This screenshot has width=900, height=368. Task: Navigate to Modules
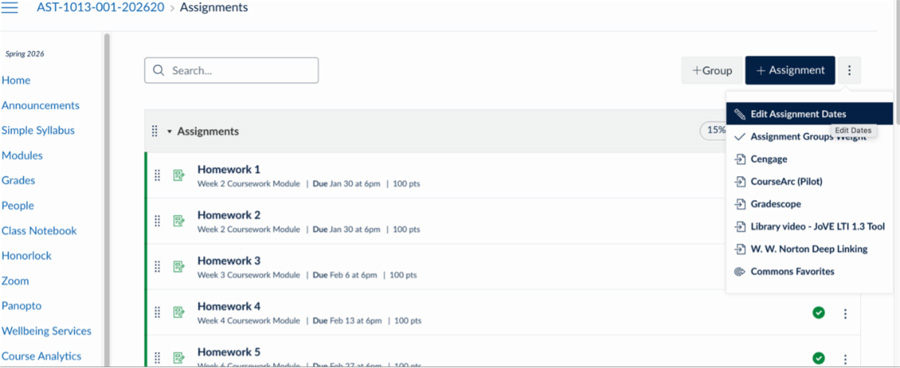(22, 156)
